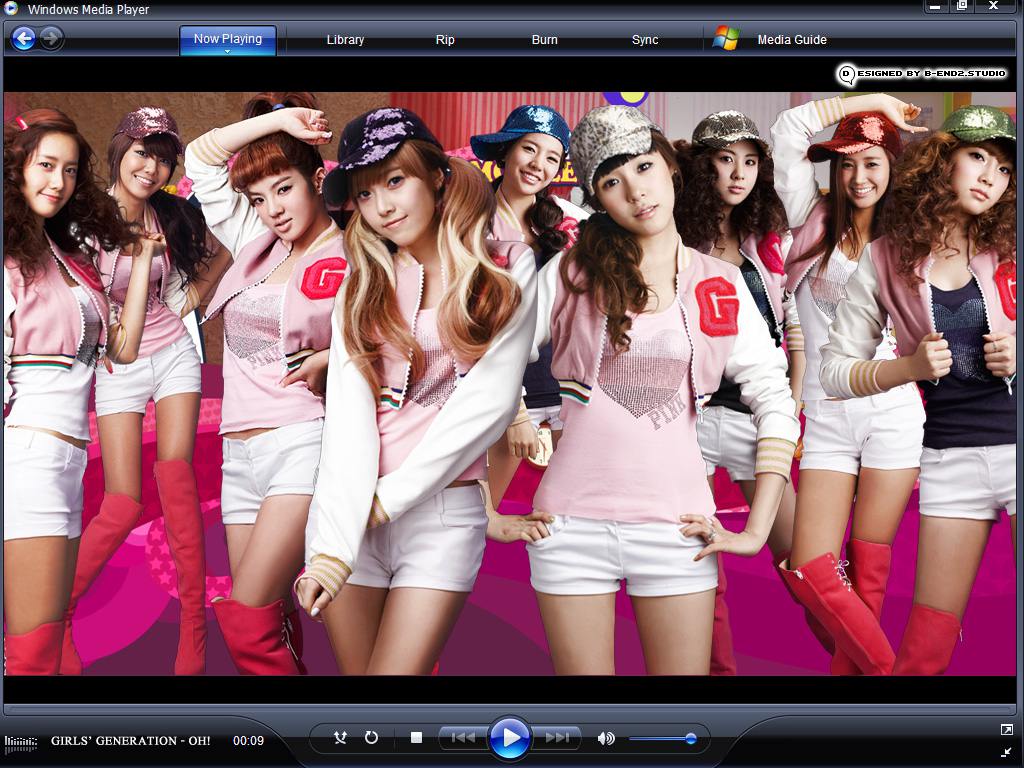The image size is (1024, 768).
Task: Close the Windows Media Player window
Action: coord(994,6)
